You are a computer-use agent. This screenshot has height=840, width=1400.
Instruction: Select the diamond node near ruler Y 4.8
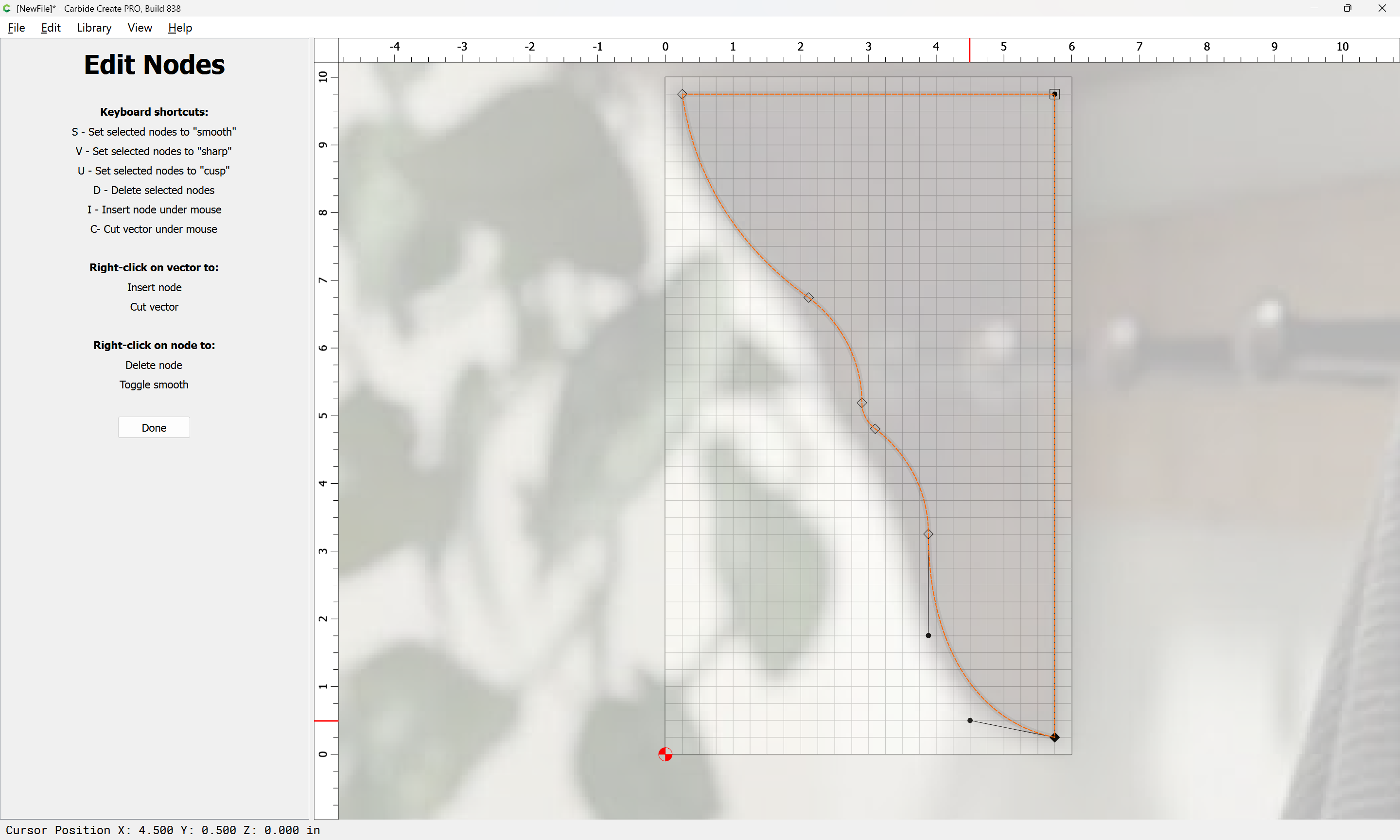pos(875,429)
